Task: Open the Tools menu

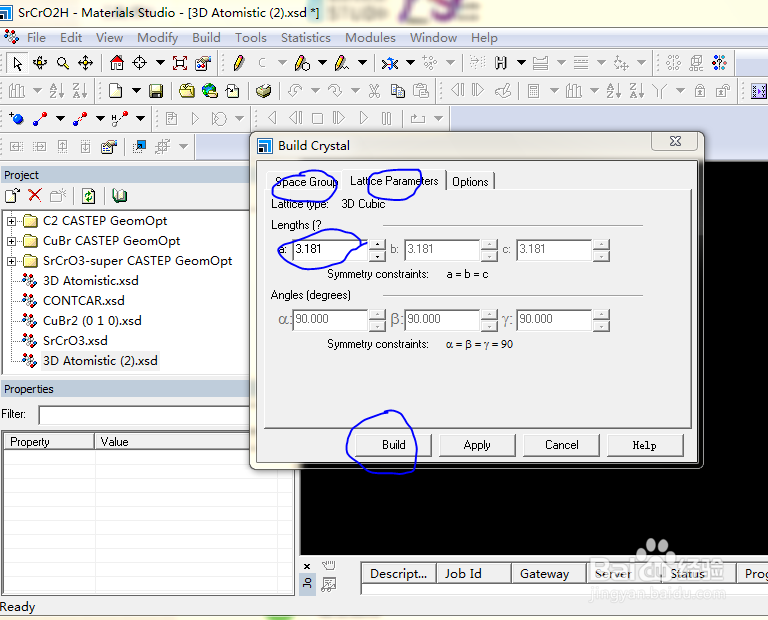Action: point(251,38)
